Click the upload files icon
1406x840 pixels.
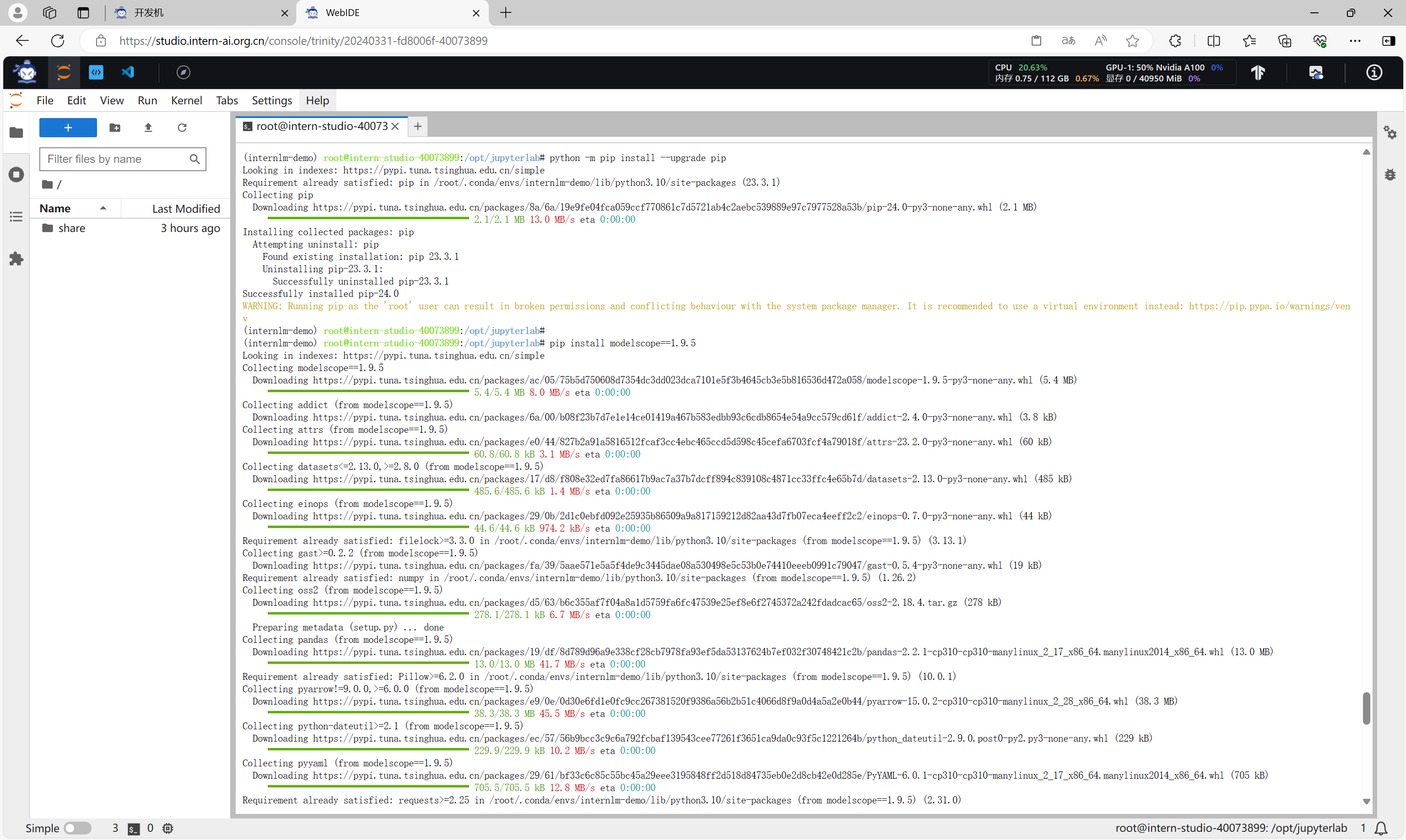pos(148,127)
